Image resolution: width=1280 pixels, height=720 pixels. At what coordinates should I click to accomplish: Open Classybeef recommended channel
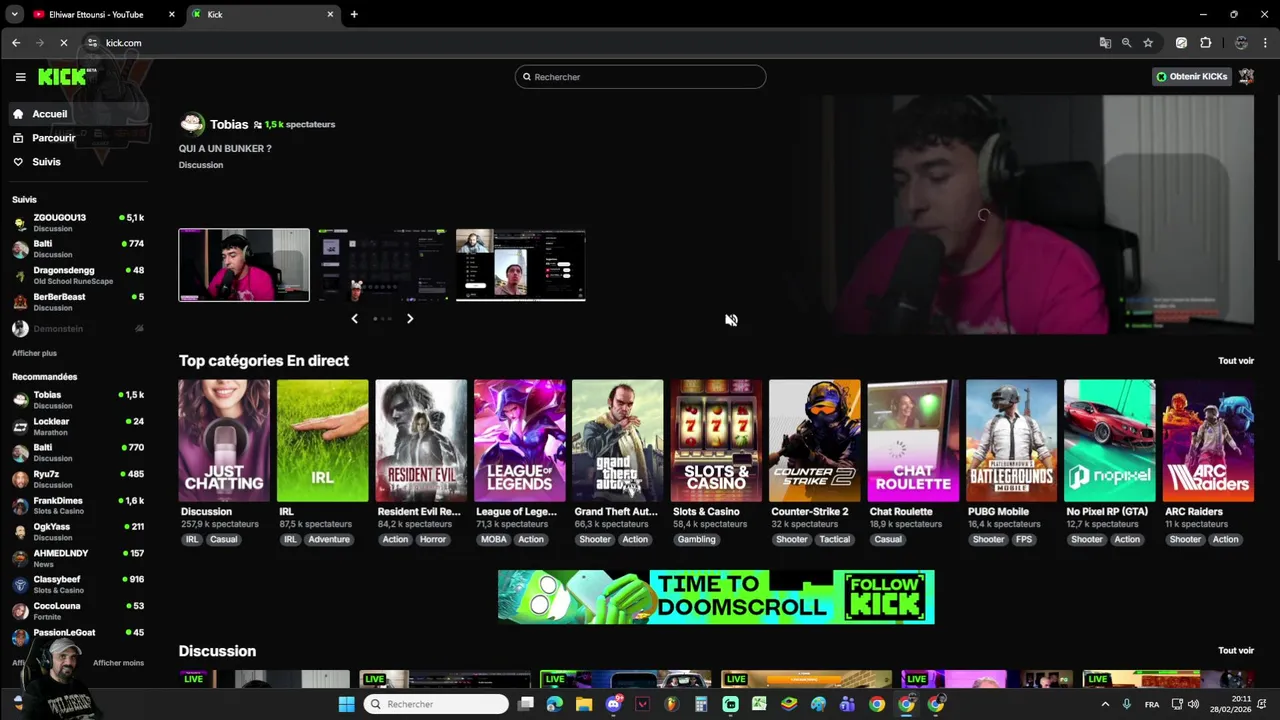(x=78, y=584)
